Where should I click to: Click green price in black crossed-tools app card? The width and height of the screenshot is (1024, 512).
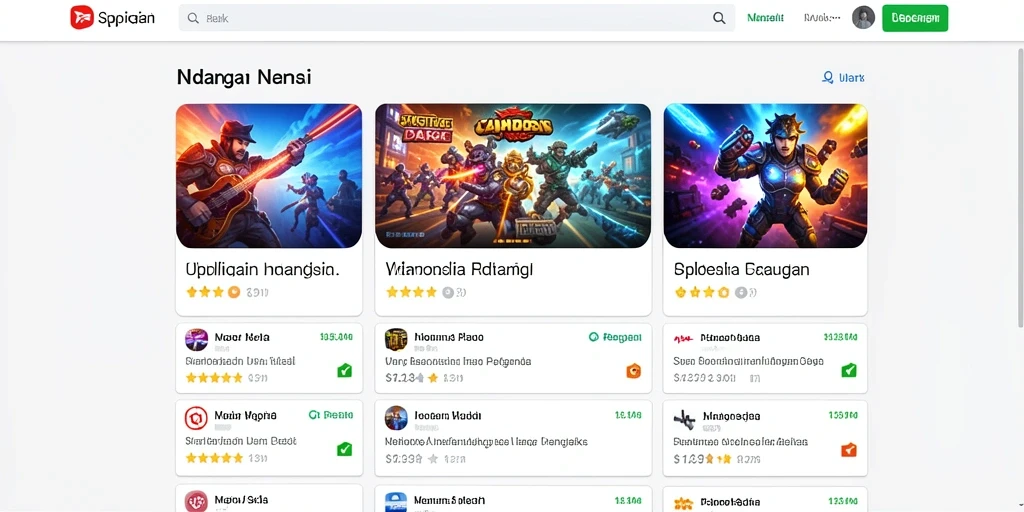(842, 415)
